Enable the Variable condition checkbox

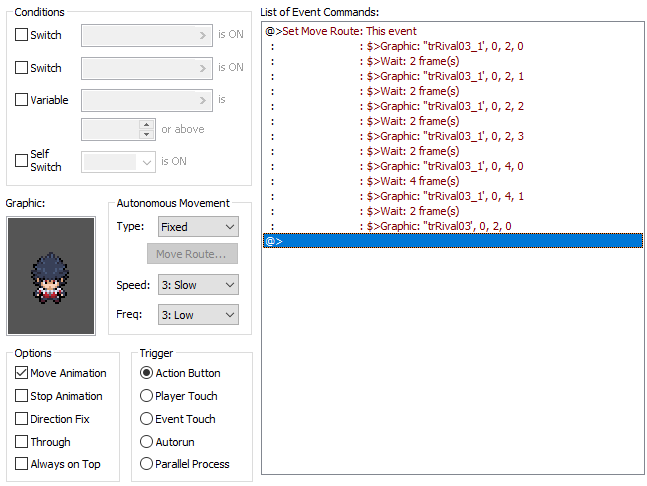tap(22, 100)
